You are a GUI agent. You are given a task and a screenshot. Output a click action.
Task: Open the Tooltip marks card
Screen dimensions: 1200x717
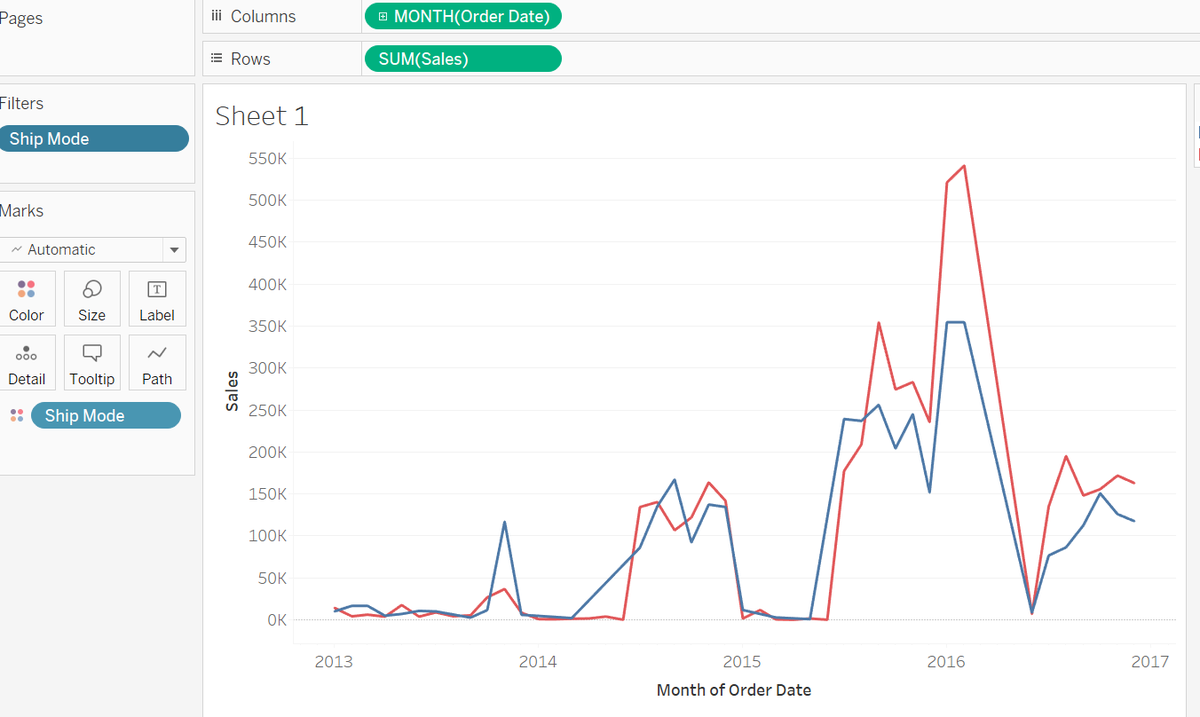click(91, 363)
